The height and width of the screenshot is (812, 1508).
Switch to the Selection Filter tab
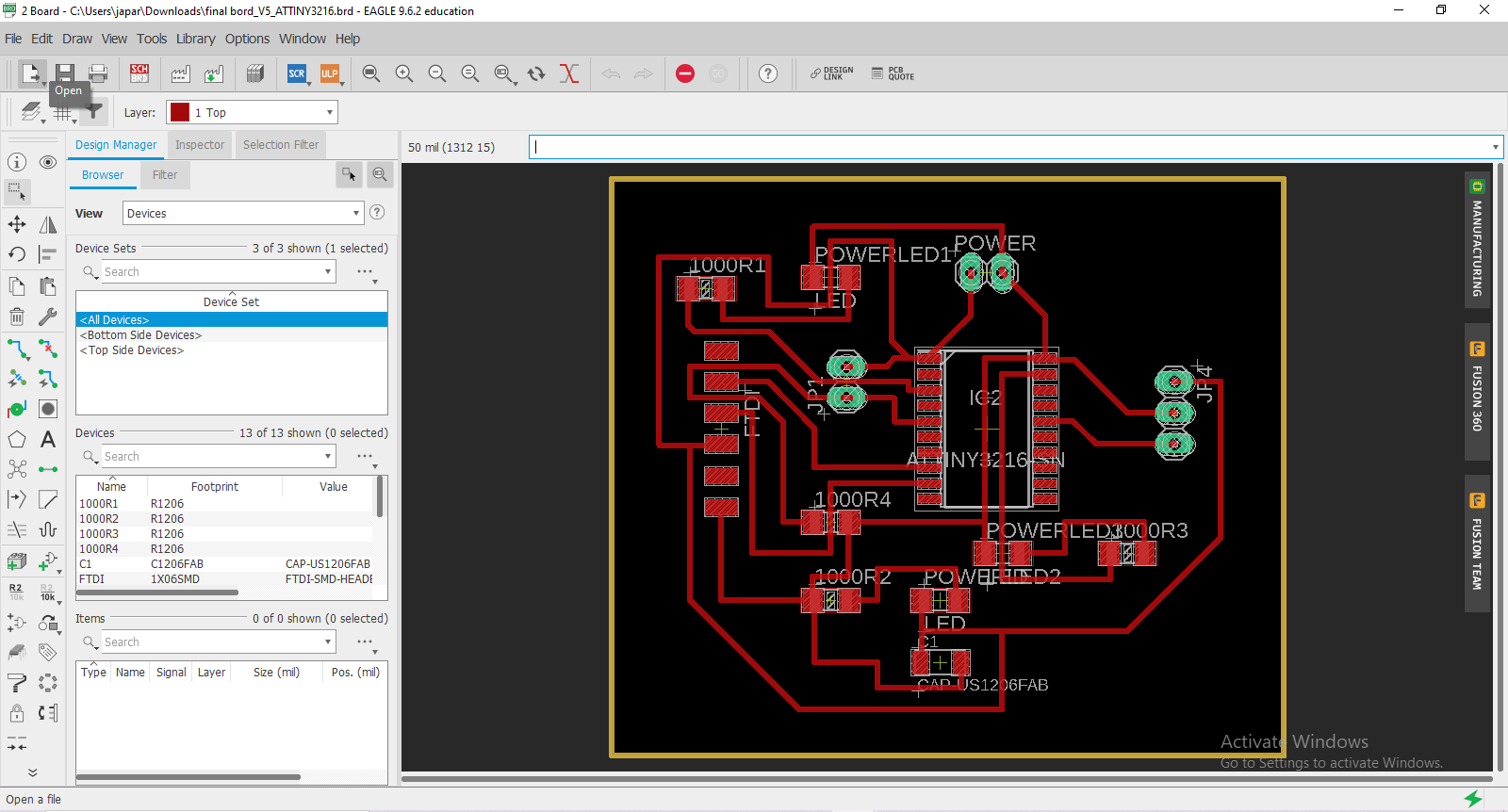click(x=281, y=145)
